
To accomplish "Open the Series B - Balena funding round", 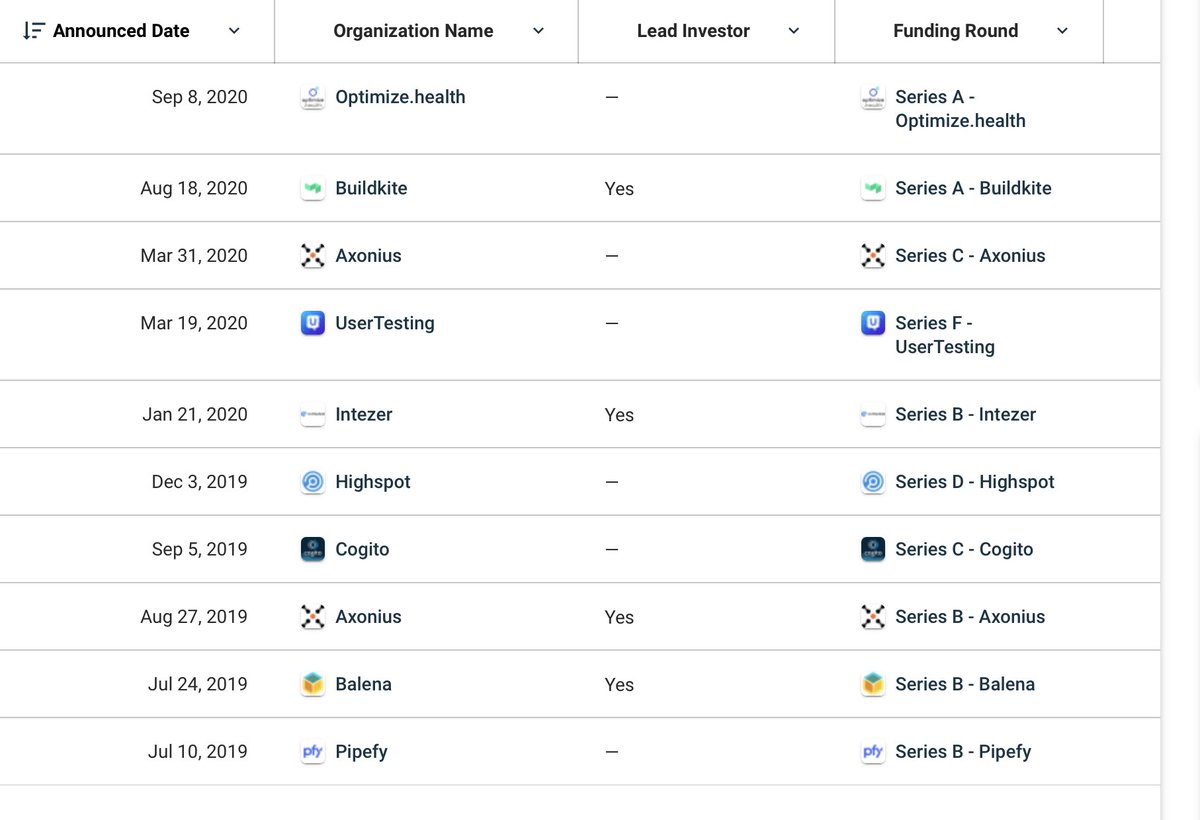I will coord(964,684).
